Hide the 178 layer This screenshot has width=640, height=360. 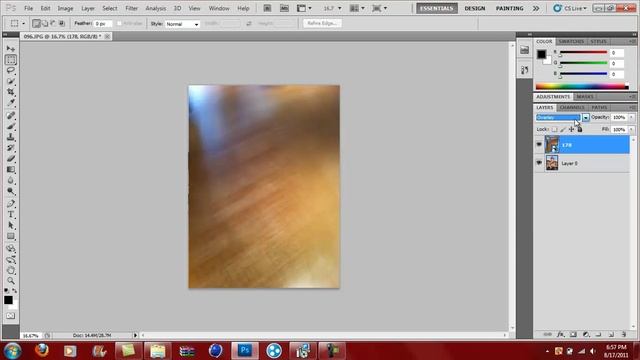[x=539, y=144]
